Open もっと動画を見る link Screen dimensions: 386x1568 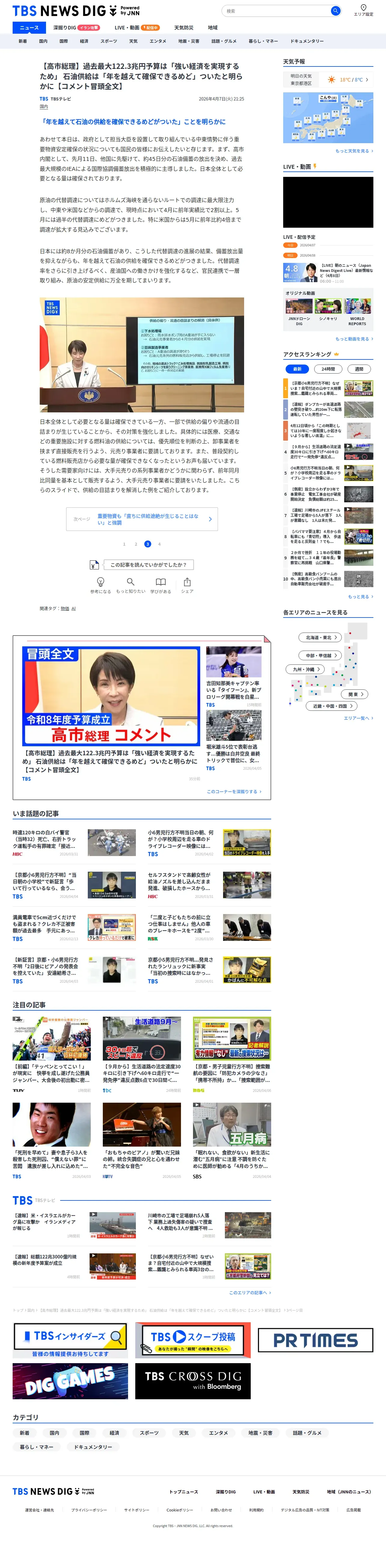(x=354, y=339)
